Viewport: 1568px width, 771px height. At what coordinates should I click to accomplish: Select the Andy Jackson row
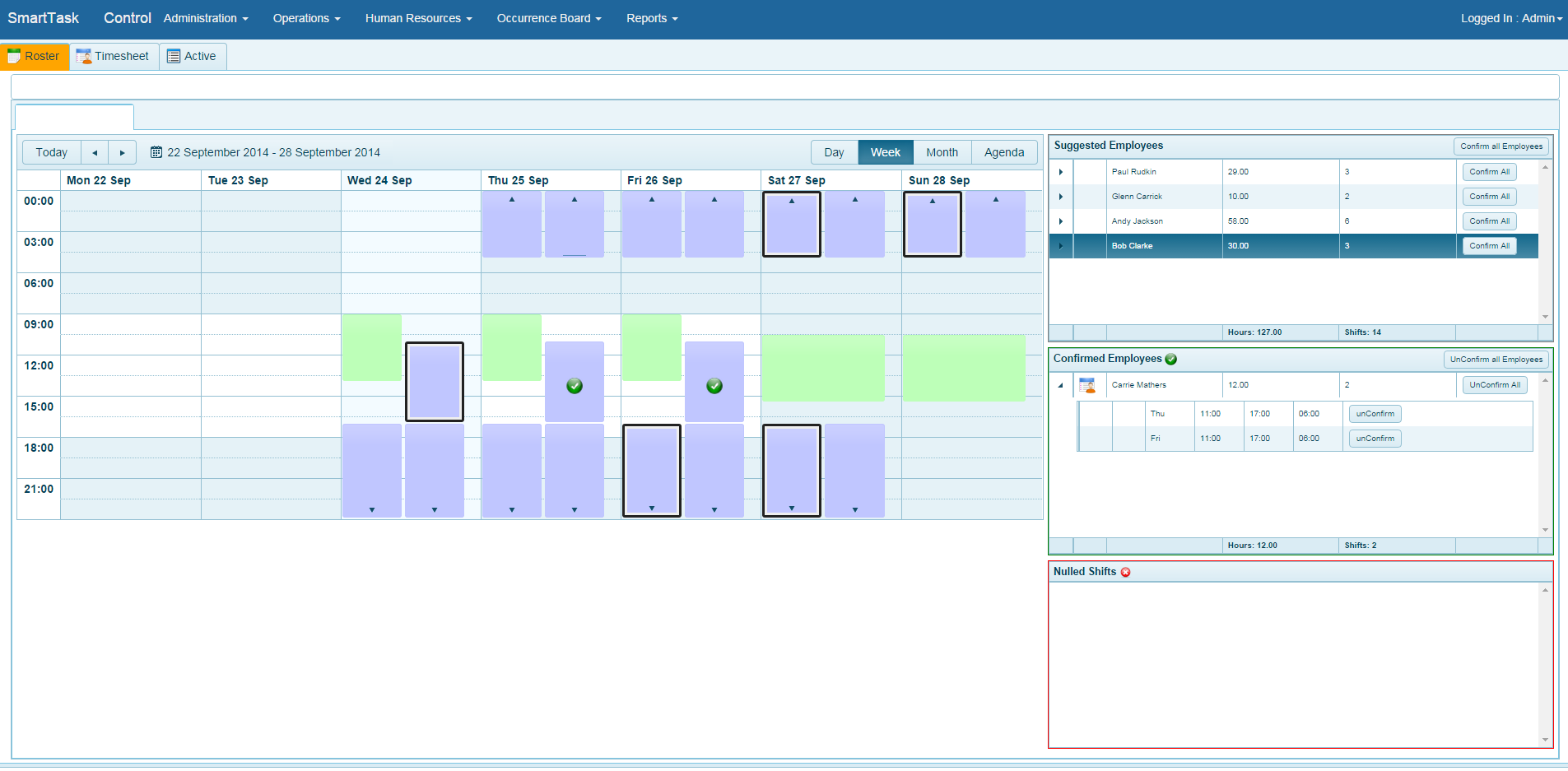(x=1138, y=221)
